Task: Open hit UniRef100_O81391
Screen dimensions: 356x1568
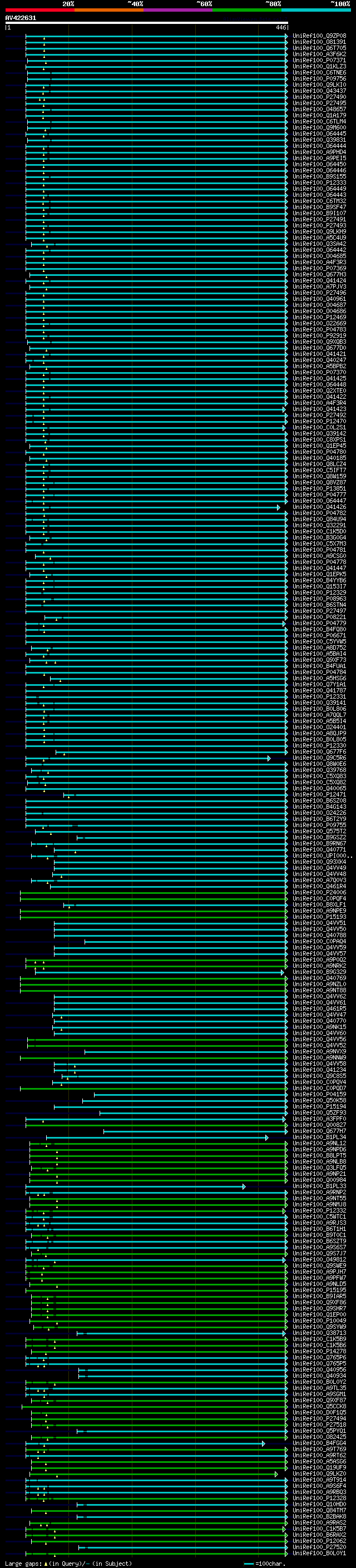Action: (319, 42)
